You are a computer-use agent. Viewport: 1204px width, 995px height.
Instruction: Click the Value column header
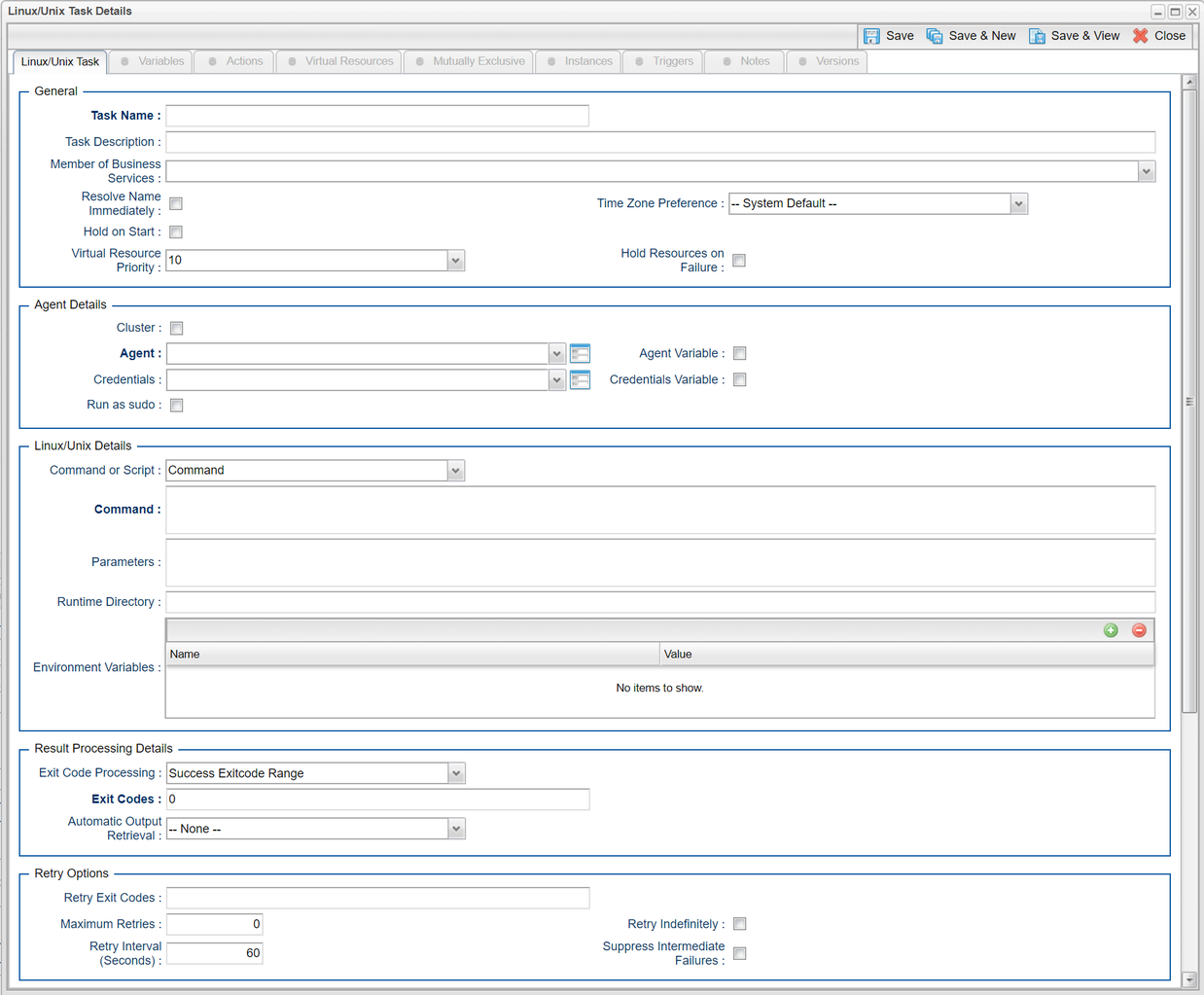(906, 655)
